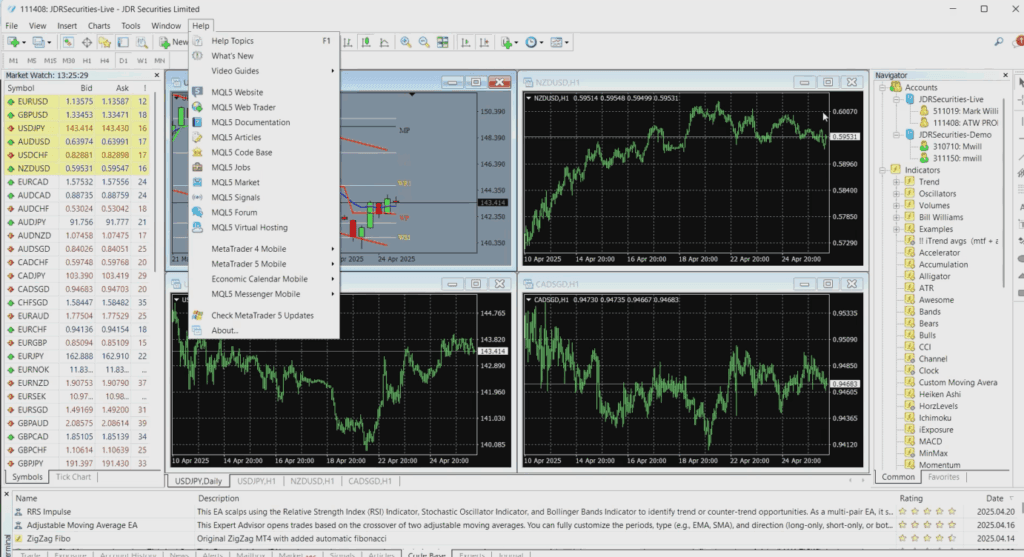
Task: Toggle the Market Watch panel icon
Action: click(x=68, y=42)
